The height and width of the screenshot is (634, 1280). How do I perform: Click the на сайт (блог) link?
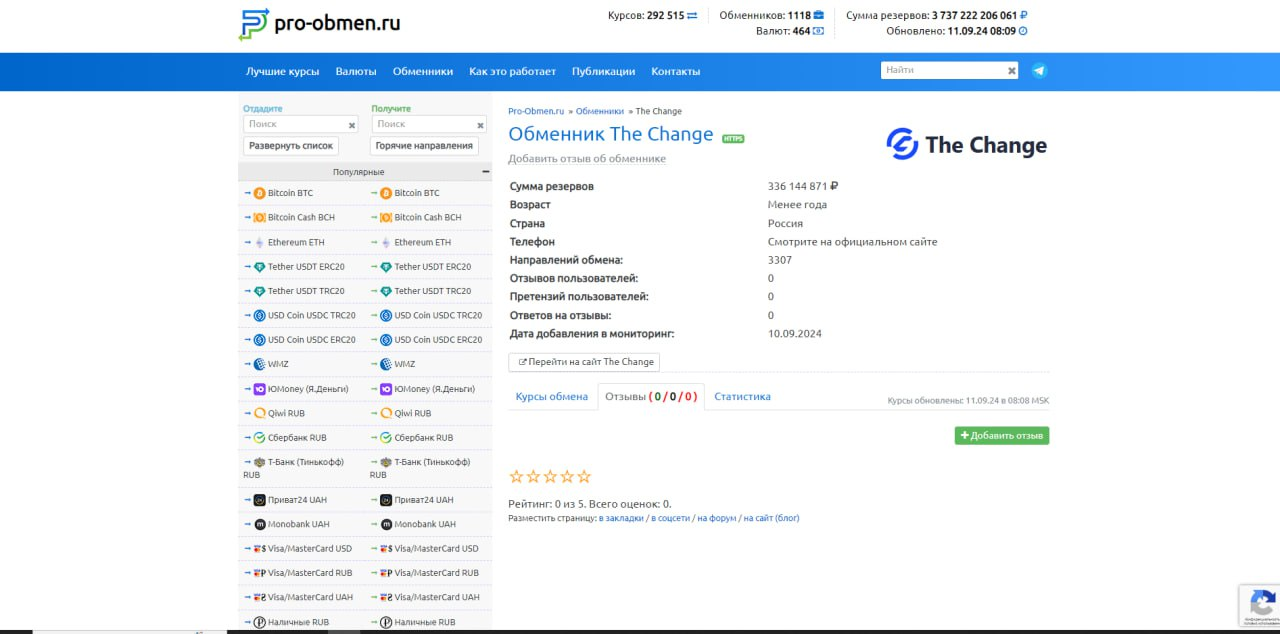tap(771, 518)
